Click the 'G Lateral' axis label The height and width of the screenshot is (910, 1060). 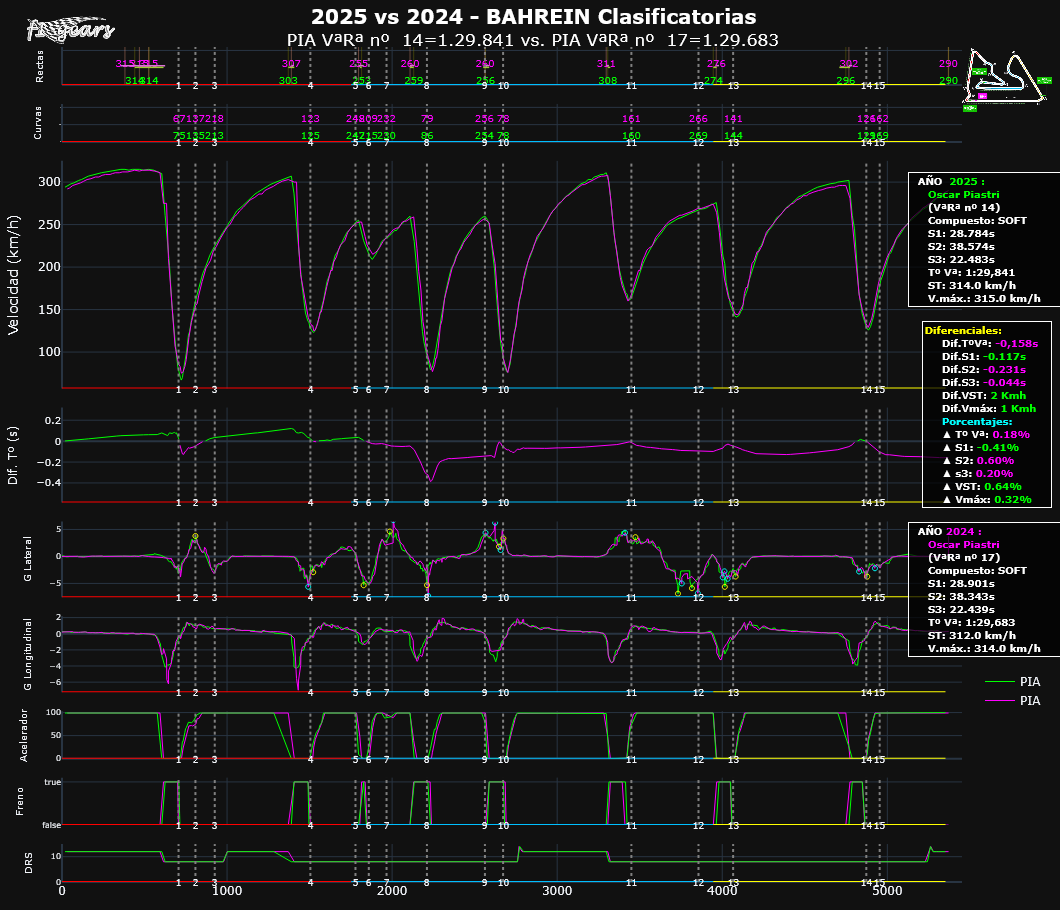tap(28, 559)
